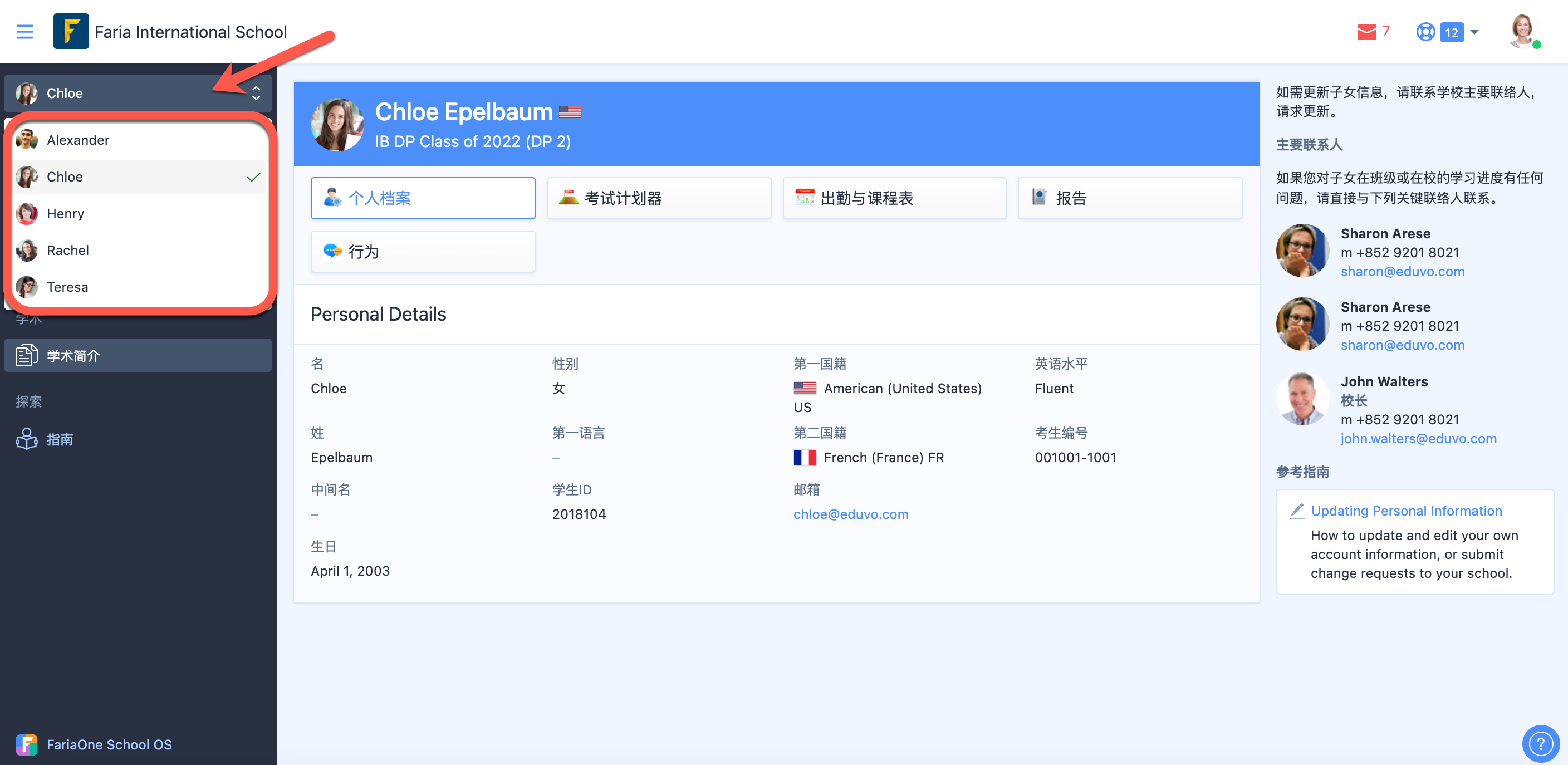Open the red mail messages icon
The width and height of the screenshot is (1568, 765).
pyautogui.click(x=1366, y=32)
